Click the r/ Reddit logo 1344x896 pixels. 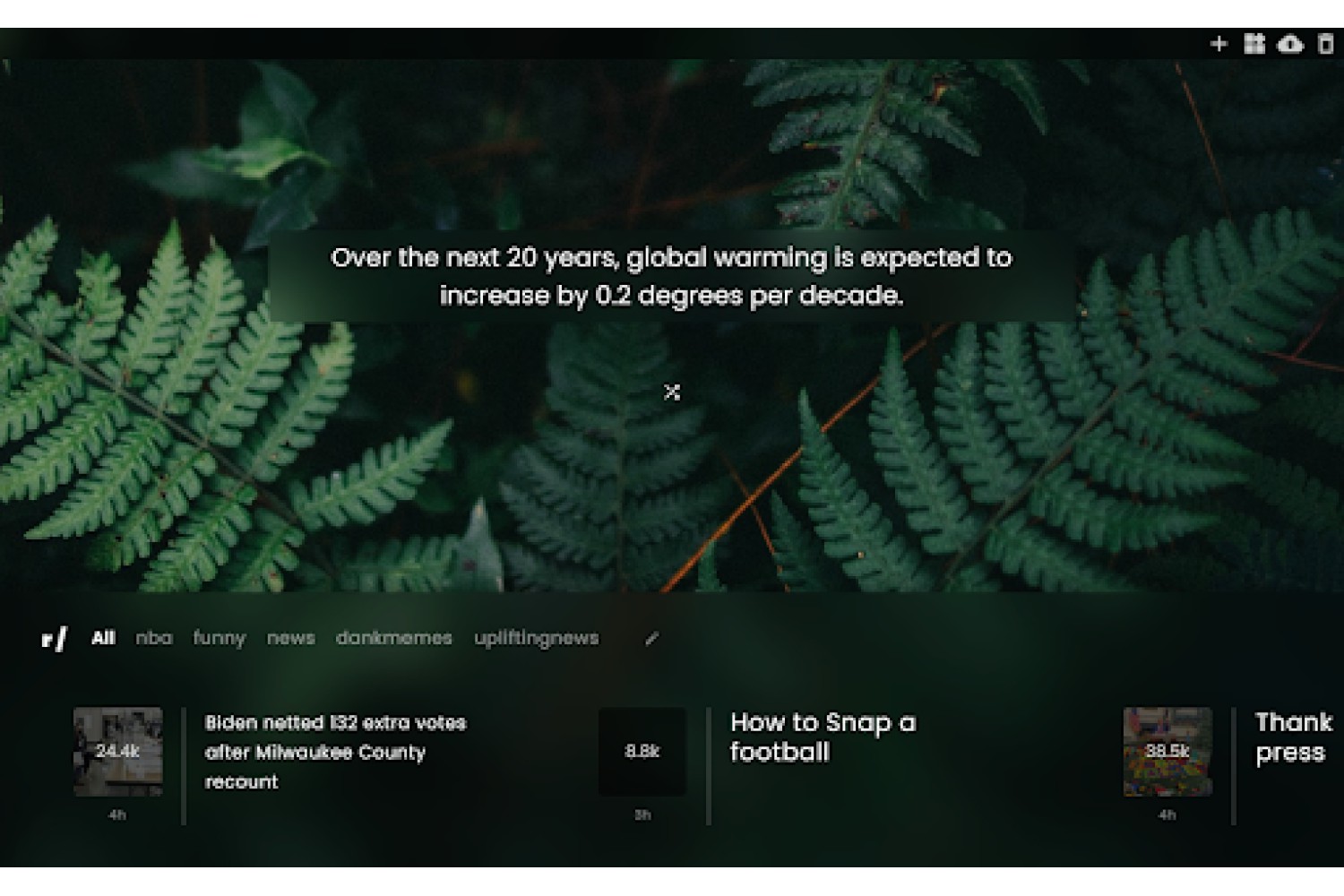pyautogui.click(x=54, y=639)
